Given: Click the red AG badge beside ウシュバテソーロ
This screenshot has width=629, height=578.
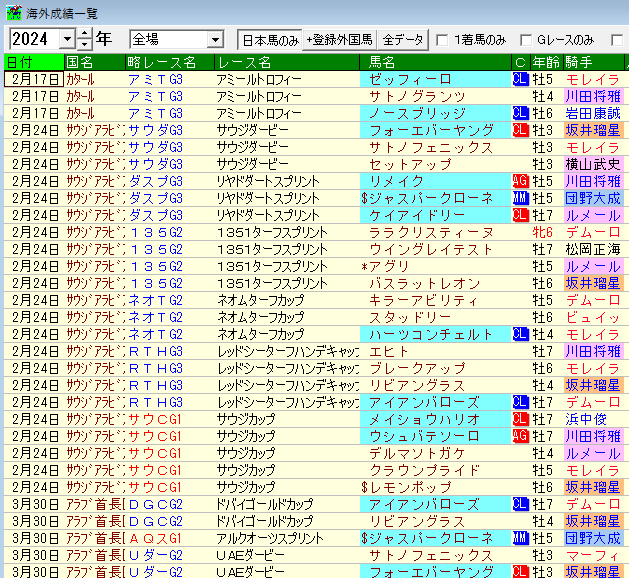Looking at the screenshot, I should point(520,436).
